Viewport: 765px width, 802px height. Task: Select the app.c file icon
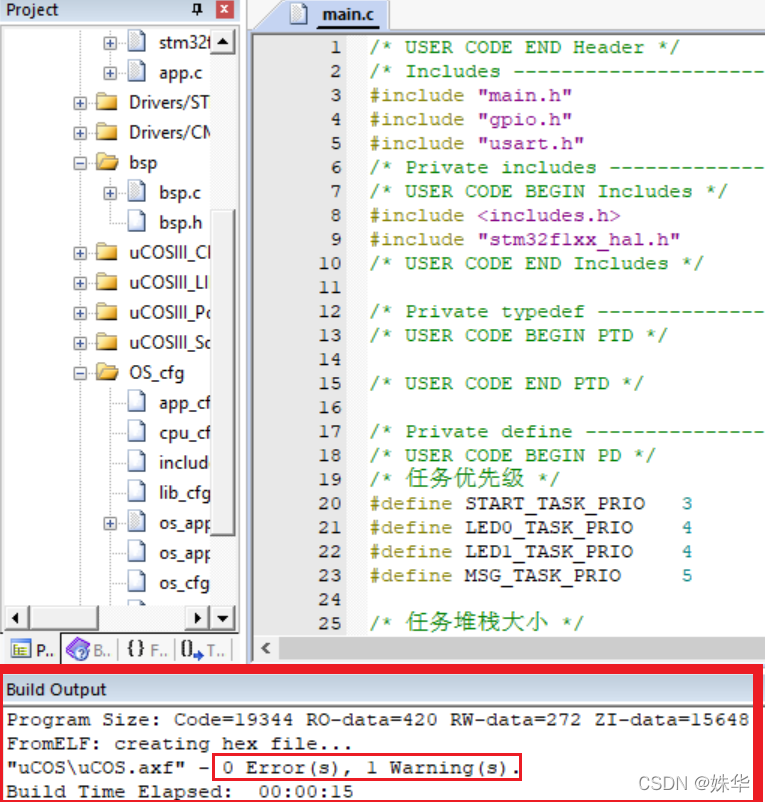pos(137,71)
